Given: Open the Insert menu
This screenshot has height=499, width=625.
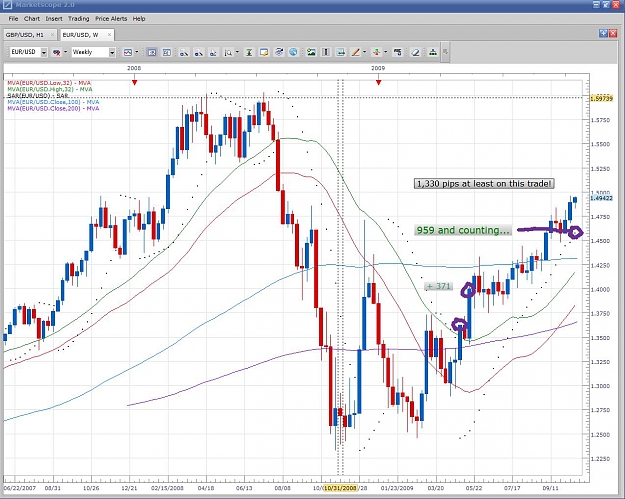Looking at the screenshot, I should tap(54, 19).
